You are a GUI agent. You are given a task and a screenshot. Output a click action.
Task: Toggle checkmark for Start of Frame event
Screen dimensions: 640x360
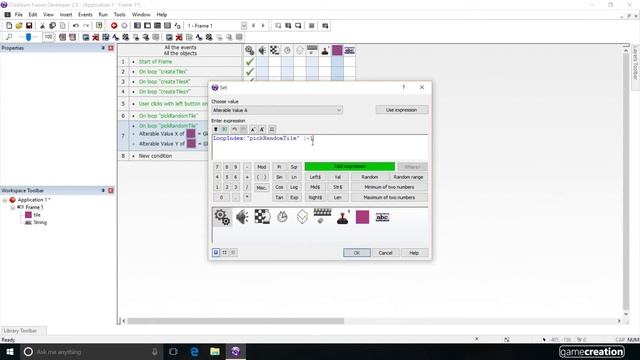click(249, 62)
